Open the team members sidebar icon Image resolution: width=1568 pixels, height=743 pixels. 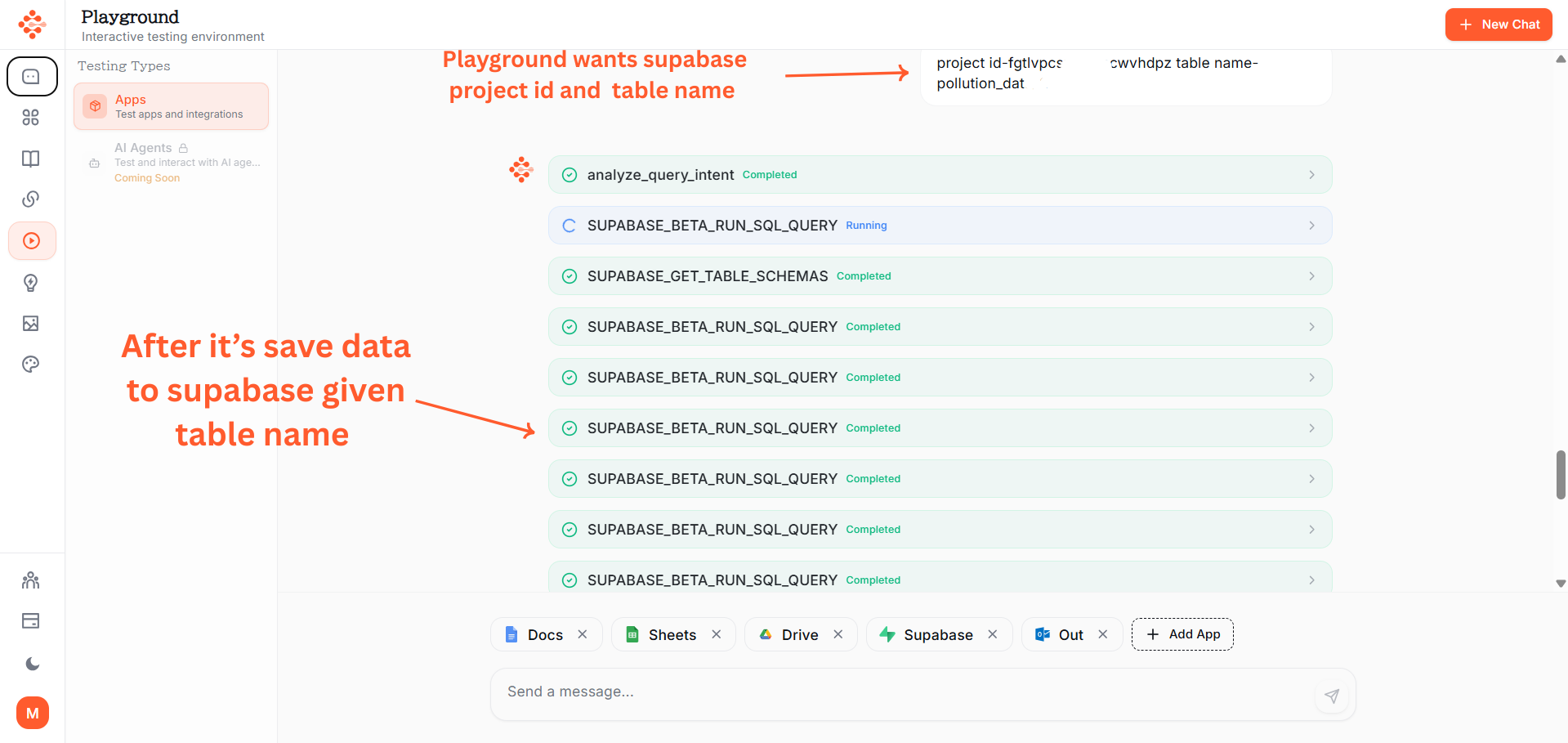pyautogui.click(x=31, y=580)
